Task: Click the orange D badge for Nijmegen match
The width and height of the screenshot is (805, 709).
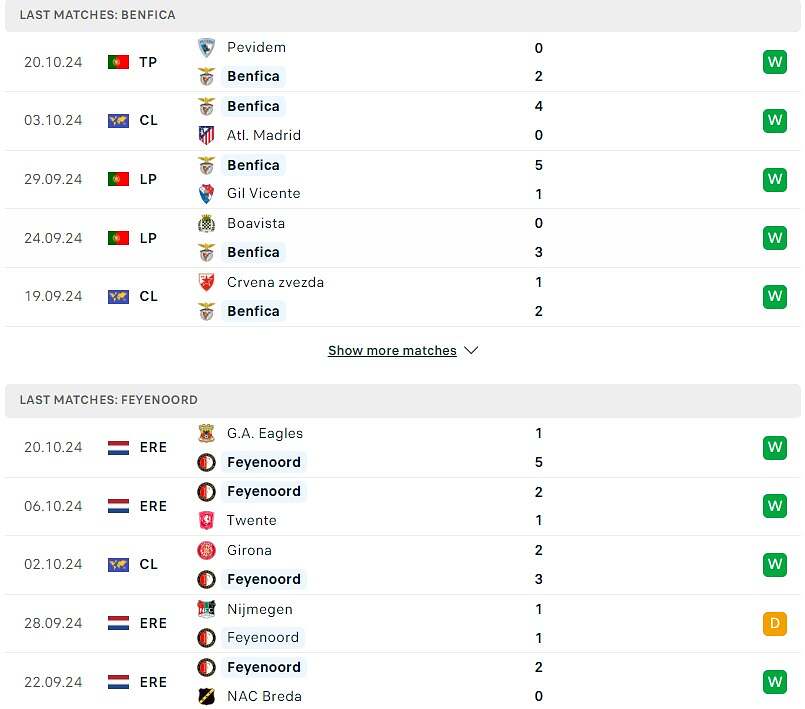Action: click(774, 624)
